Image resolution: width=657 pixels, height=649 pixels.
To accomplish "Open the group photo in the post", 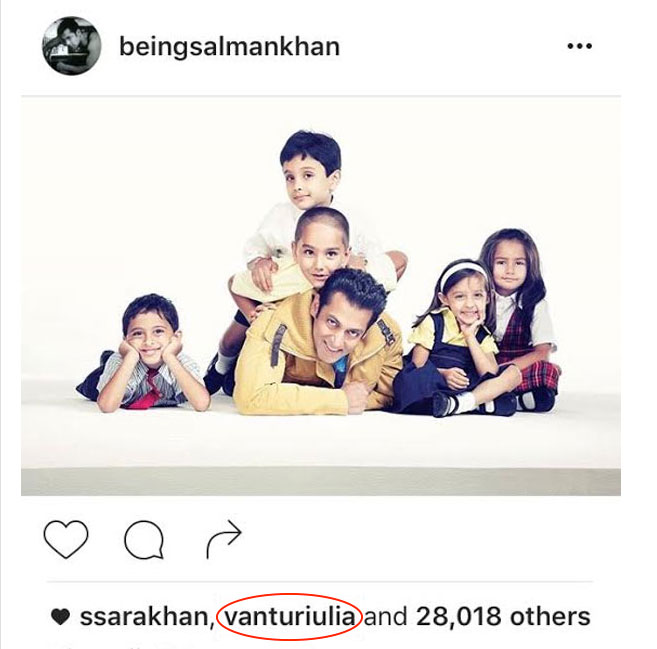I will [321, 297].
